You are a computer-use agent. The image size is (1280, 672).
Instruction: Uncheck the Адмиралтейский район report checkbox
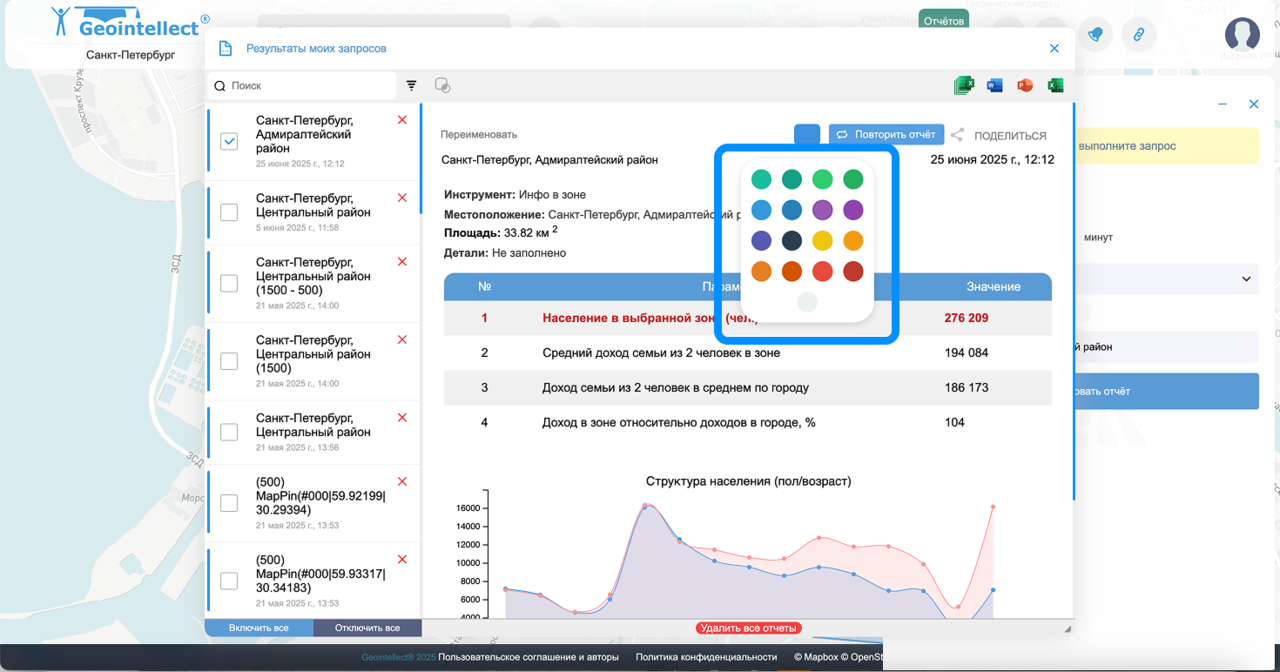(229, 142)
